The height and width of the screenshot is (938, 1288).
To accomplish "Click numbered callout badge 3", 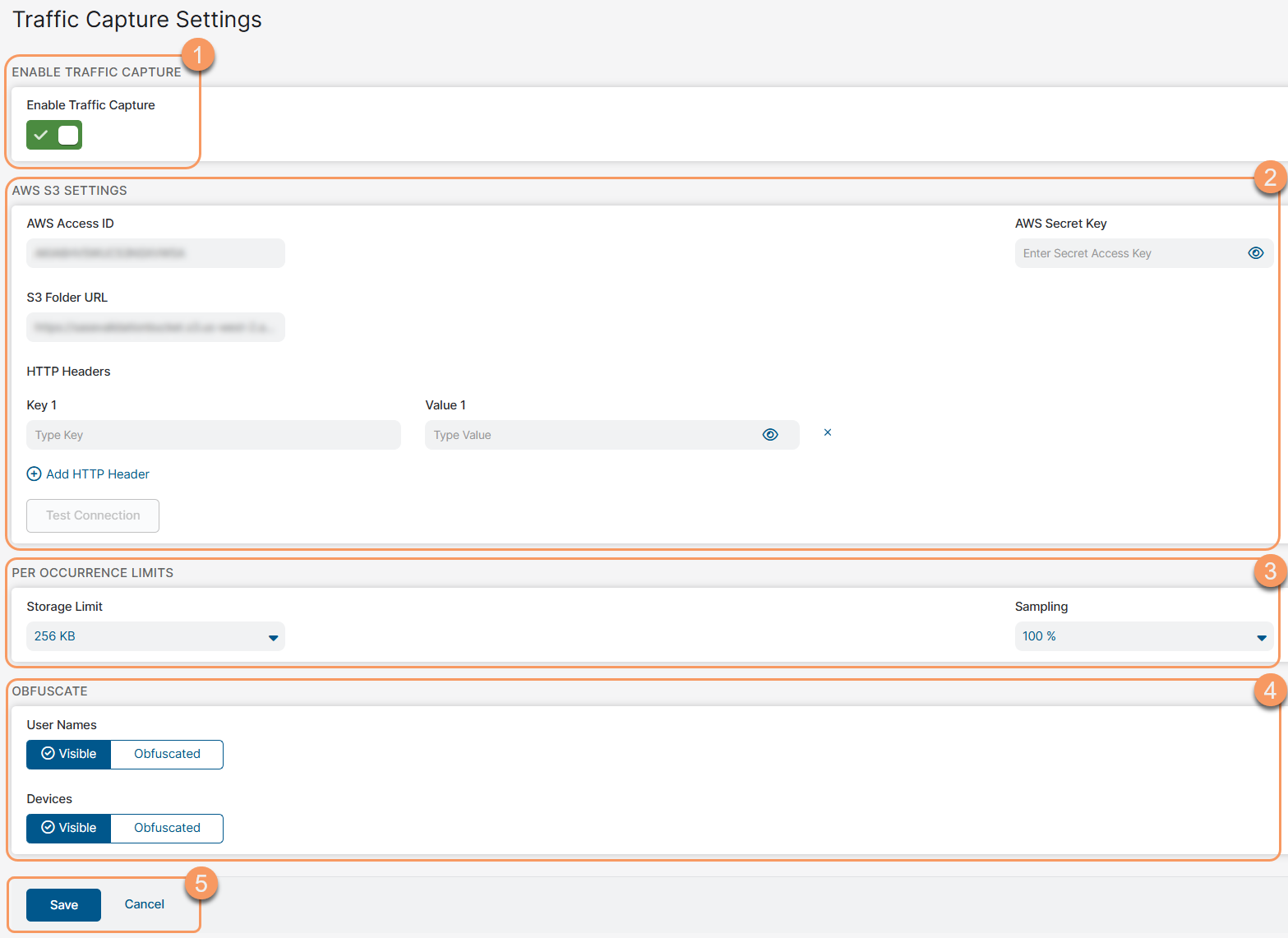I will [1270, 571].
